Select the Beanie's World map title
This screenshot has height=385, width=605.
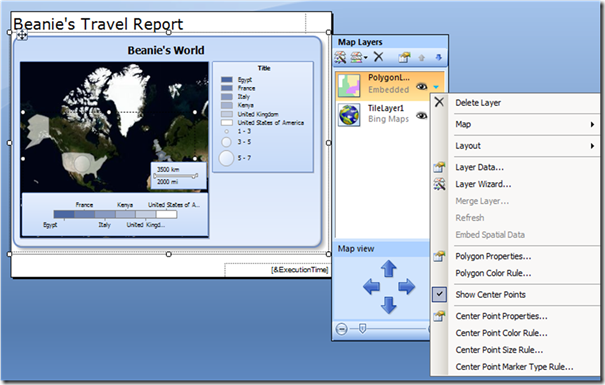coord(166,50)
